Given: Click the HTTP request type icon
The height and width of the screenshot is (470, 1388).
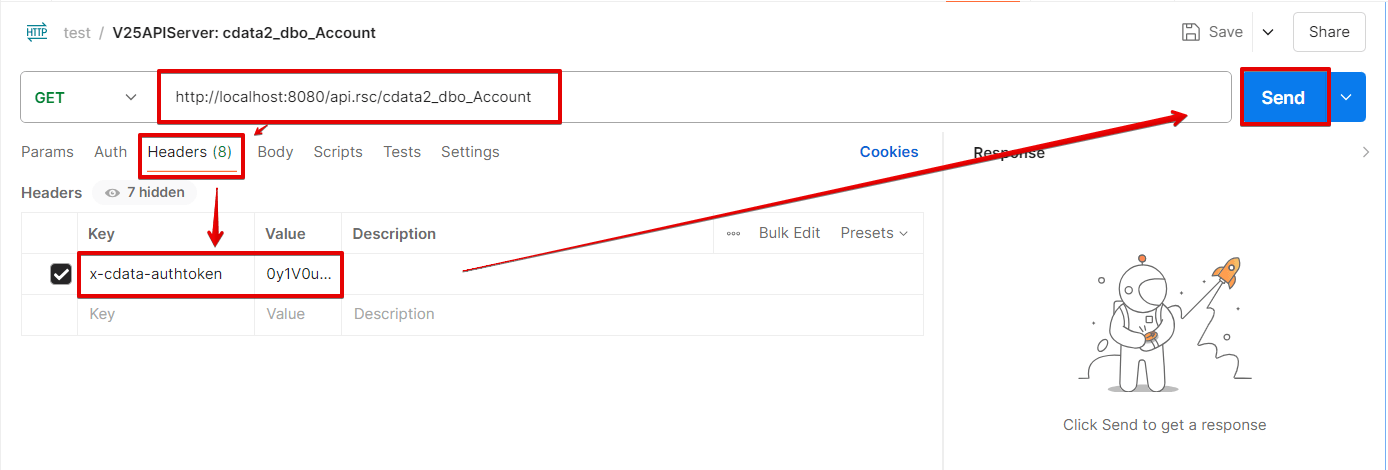Looking at the screenshot, I should pyautogui.click(x=37, y=32).
